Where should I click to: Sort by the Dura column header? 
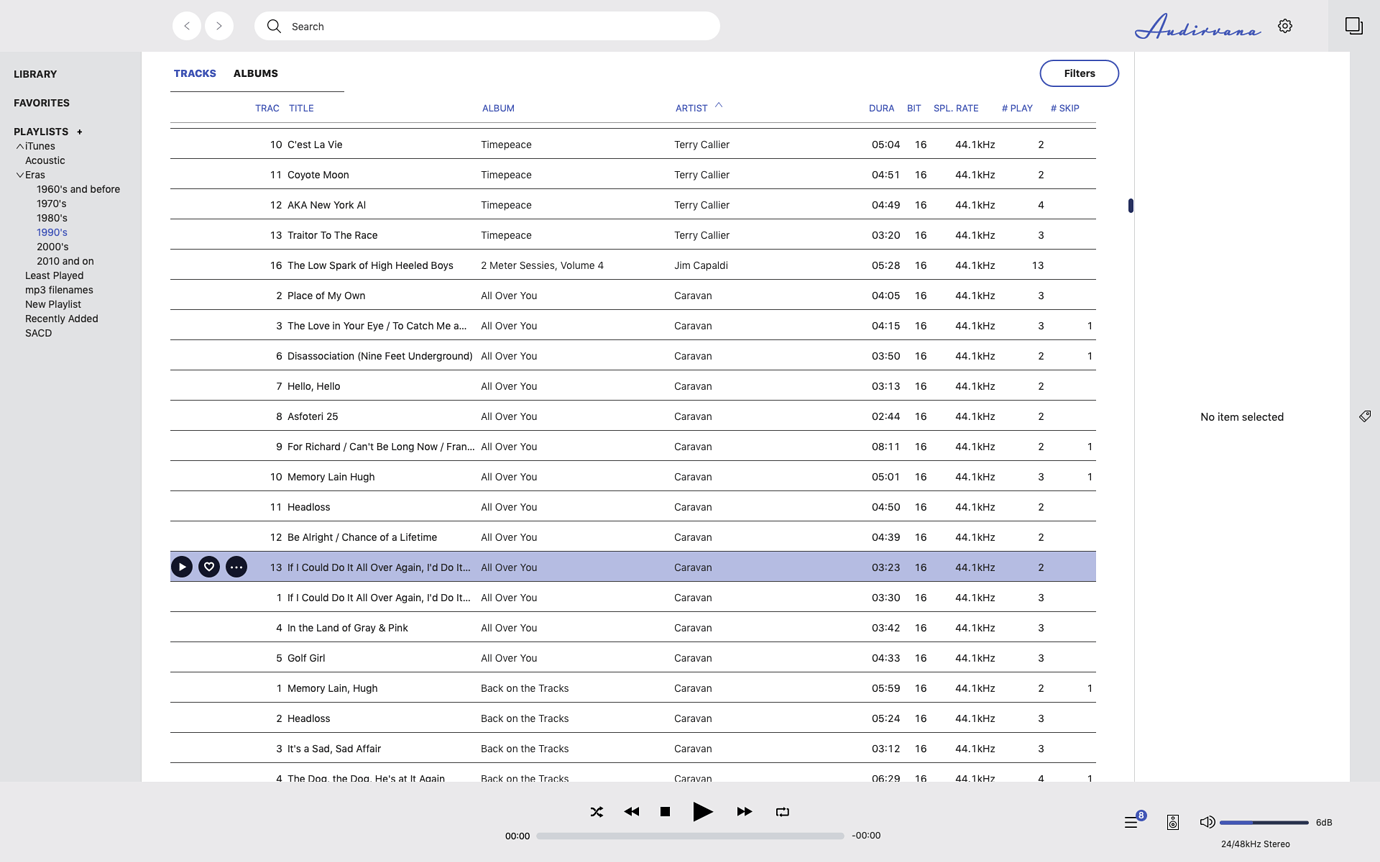click(x=881, y=108)
